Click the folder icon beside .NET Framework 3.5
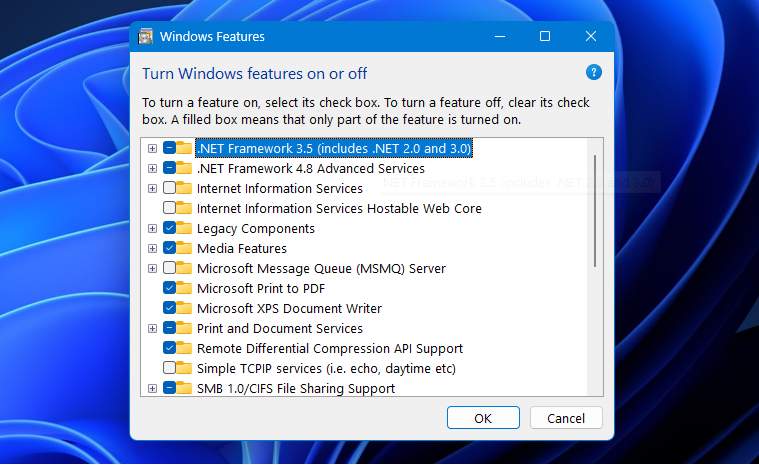The image size is (759, 465). tap(184, 148)
